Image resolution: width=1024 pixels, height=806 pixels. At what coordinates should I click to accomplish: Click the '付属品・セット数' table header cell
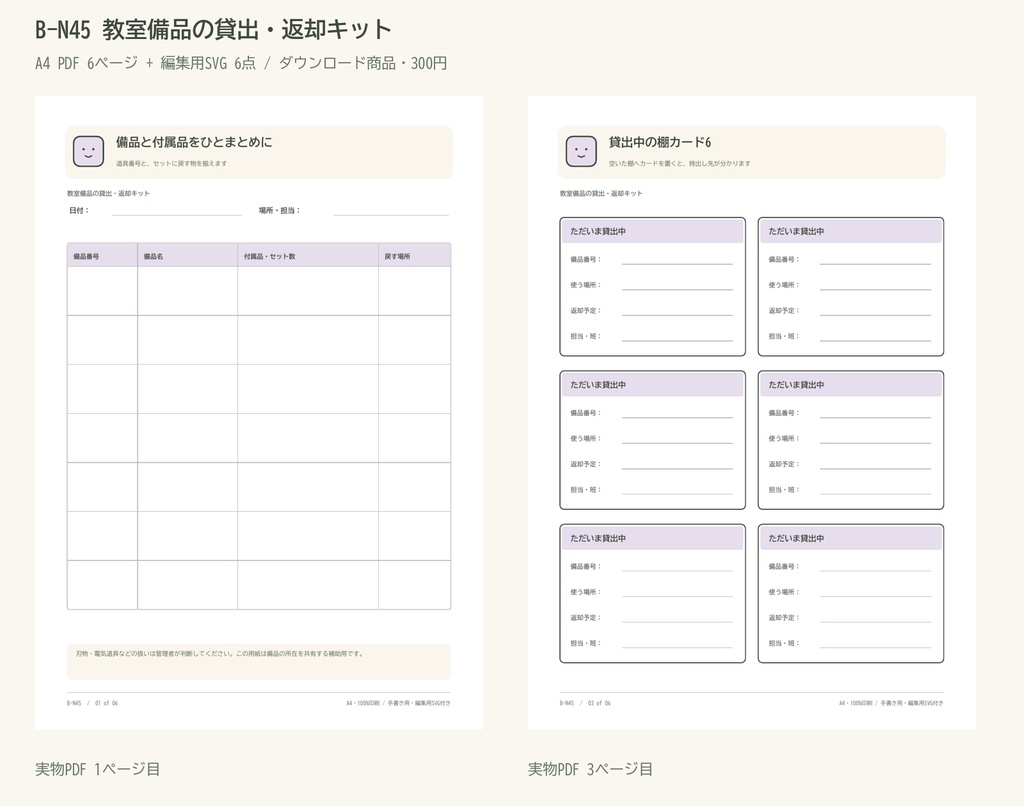click(308, 255)
